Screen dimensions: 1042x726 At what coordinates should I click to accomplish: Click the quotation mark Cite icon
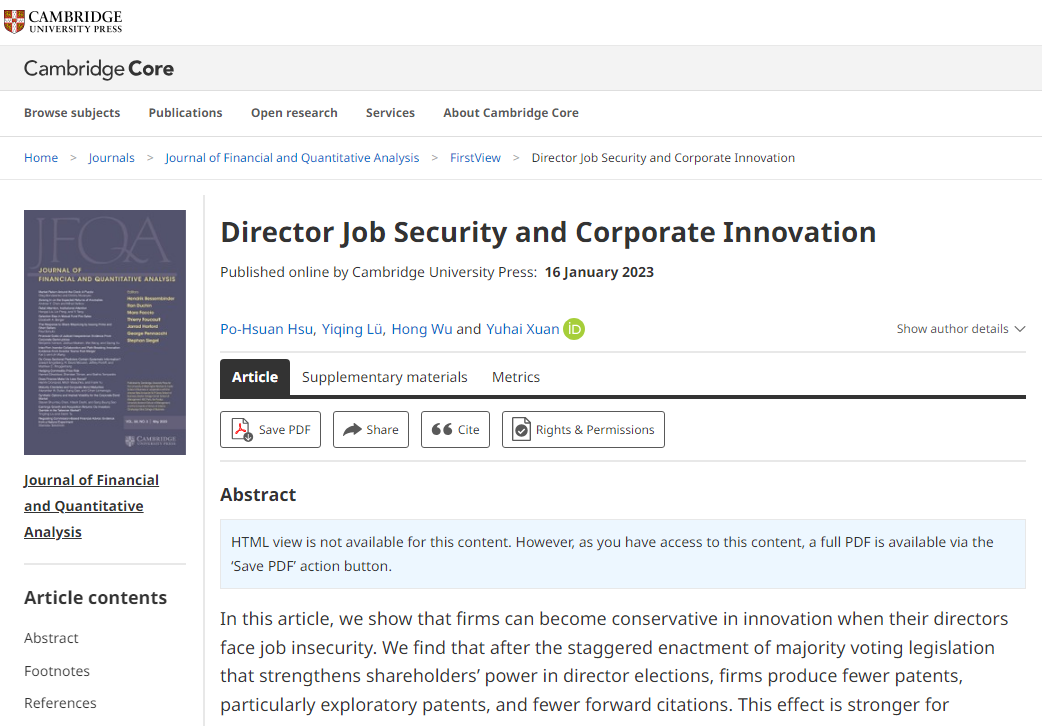pyautogui.click(x=442, y=430)
